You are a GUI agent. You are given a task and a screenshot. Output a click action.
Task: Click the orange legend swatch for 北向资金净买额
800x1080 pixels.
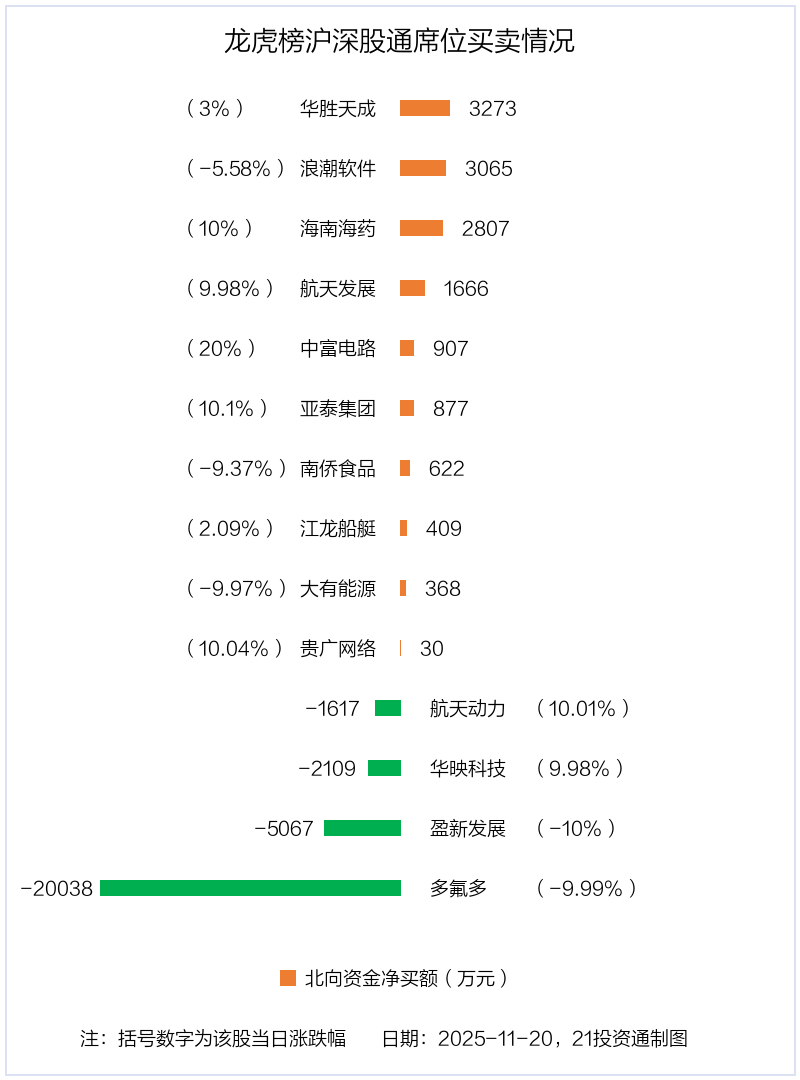click(x=288, y=978)
